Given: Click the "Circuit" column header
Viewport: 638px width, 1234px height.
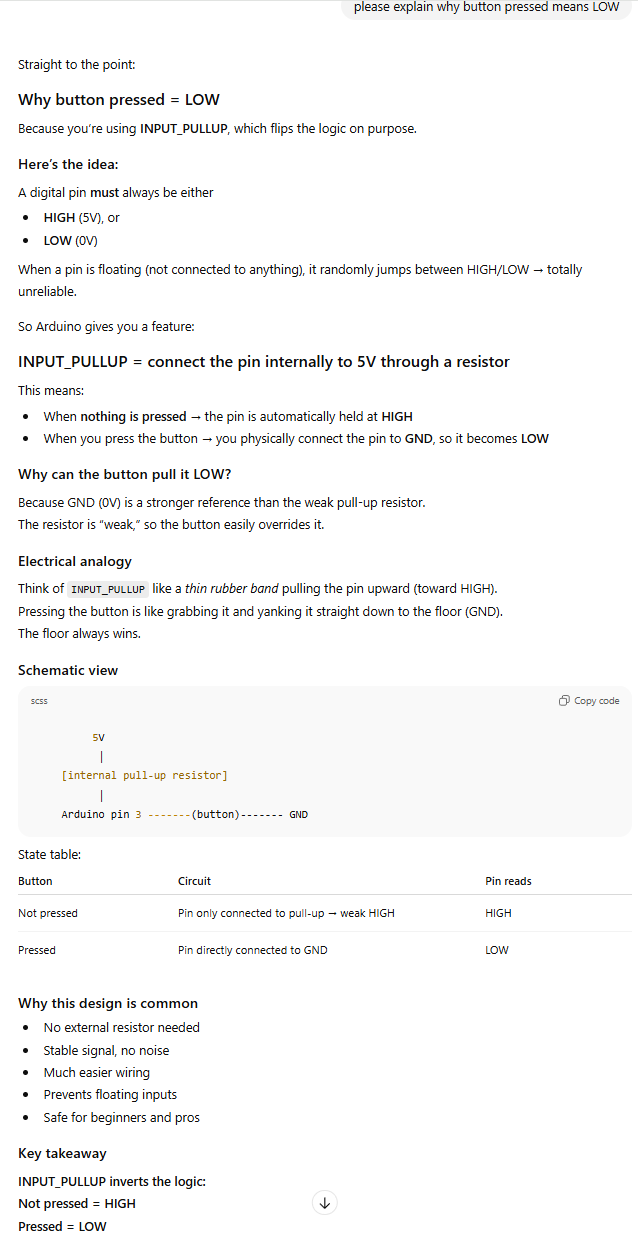Looking at the screenshot, I should click(194, 881).
